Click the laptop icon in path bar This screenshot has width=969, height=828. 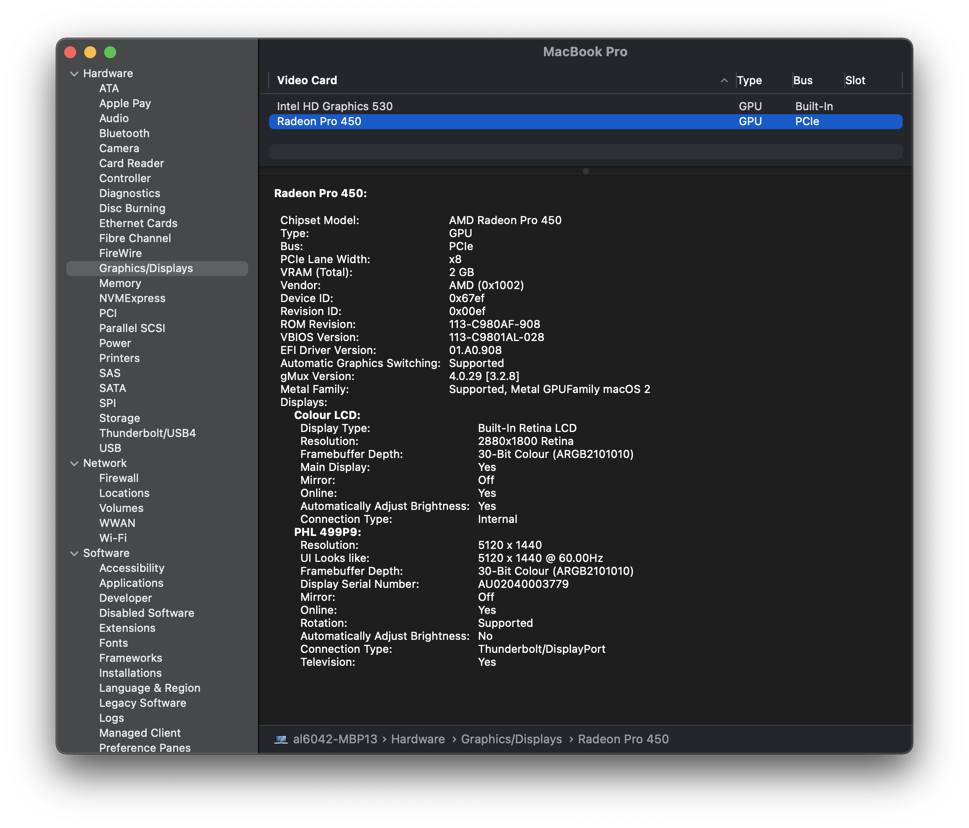click(281, 740)
